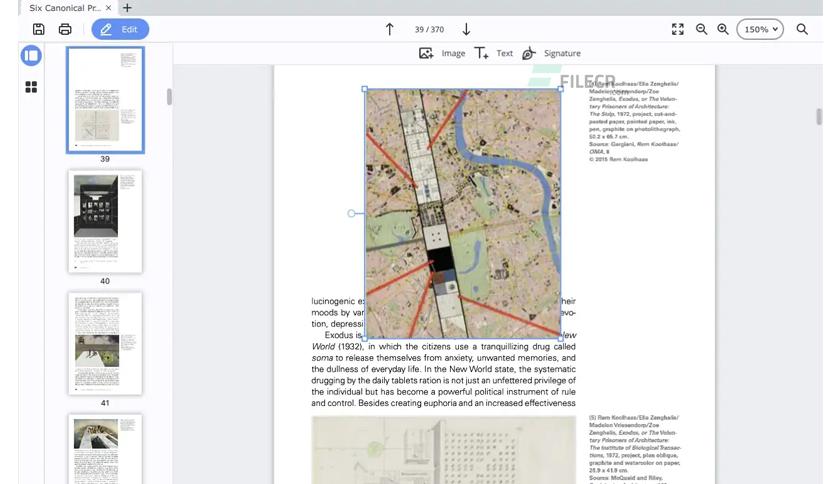
Task: Click the zoom in magnifier
Action: click(x=723, y=29)
